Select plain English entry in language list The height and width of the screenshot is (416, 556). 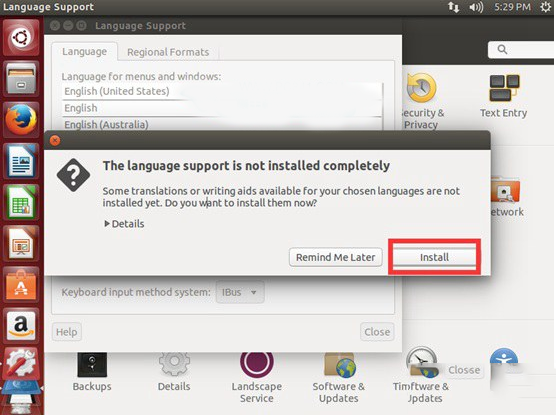222,108
